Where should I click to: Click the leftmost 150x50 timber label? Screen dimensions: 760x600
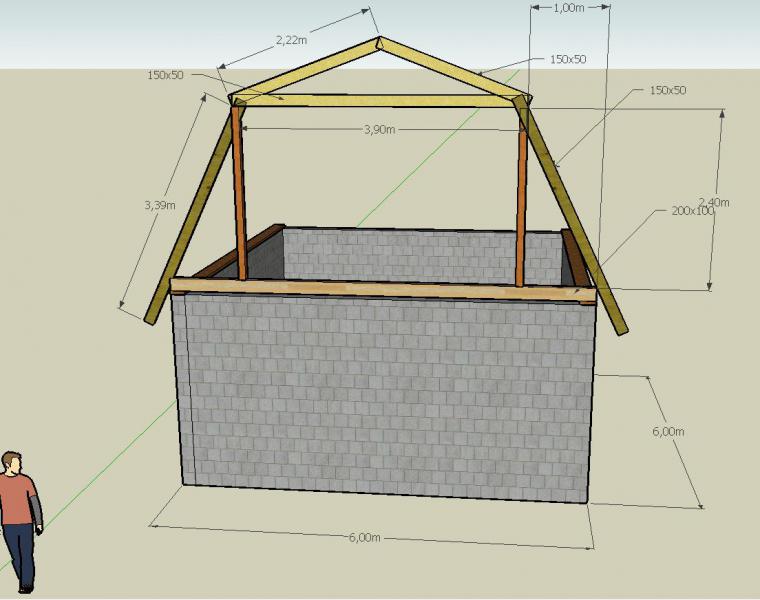(x=165, y=75)
